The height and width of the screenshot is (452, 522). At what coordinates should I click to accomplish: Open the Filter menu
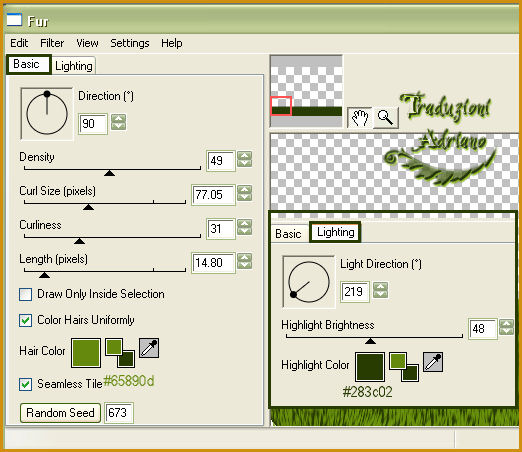pyautogui.click(x=52, y=43)
